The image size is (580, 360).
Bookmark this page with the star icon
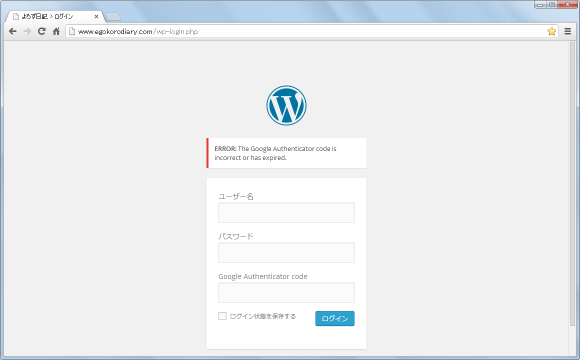552,31
